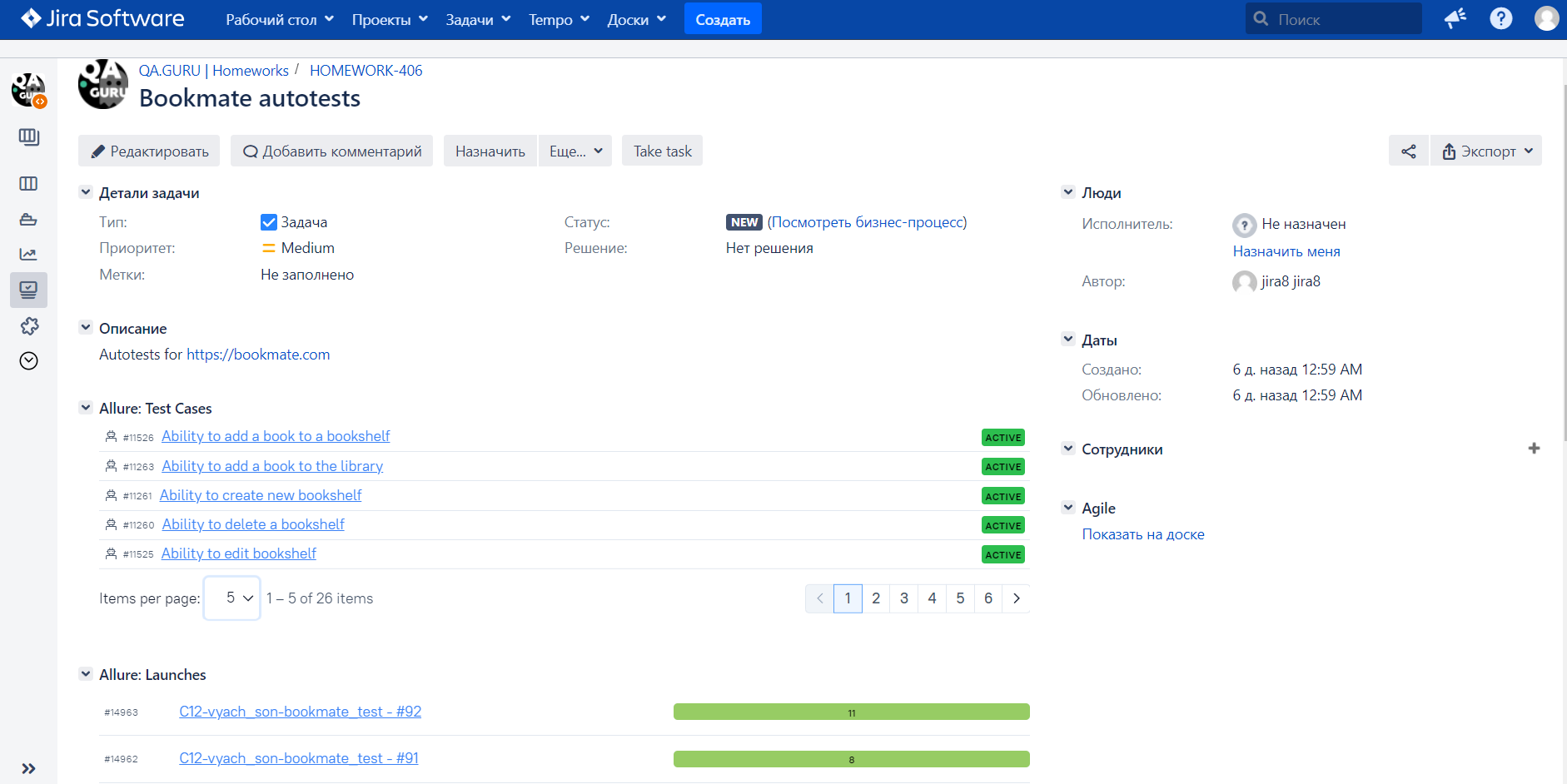Collapse the Описание section
The height and width of the screenshot is (784, 1567).
pos(85,328)
